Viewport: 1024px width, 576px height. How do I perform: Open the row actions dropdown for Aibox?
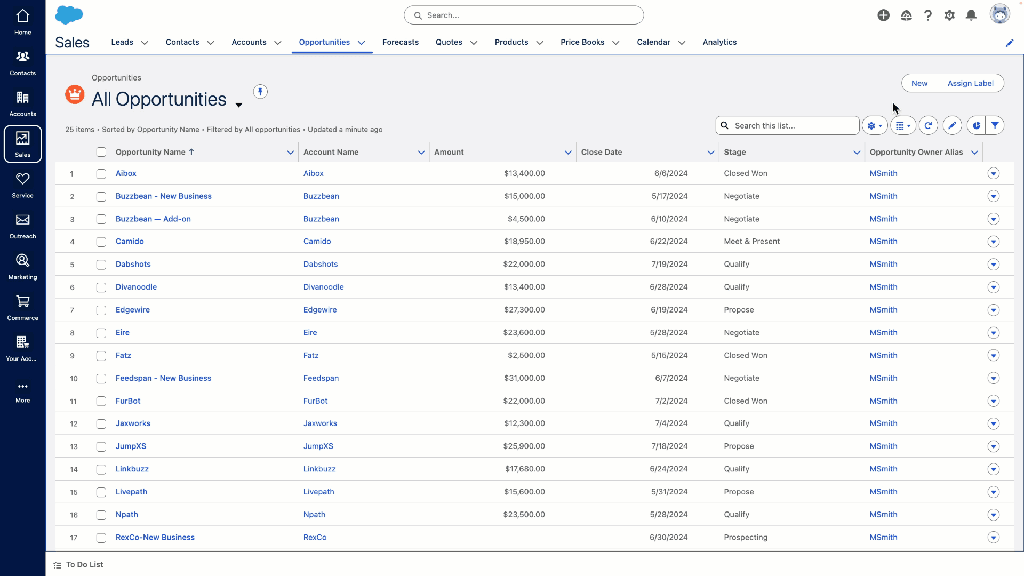[993, 173]
